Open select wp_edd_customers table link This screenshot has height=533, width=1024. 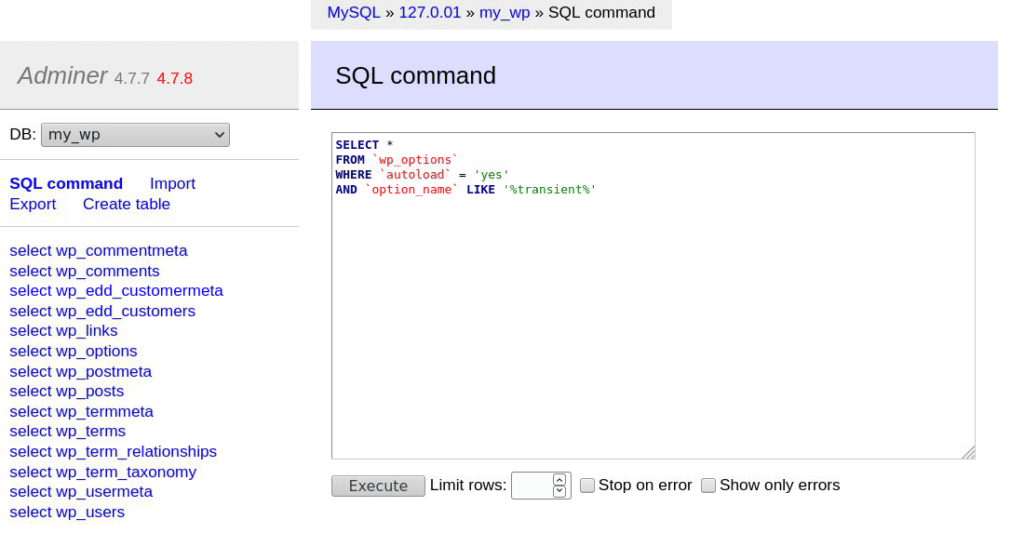pyautogui.click(x=102, y=311)
